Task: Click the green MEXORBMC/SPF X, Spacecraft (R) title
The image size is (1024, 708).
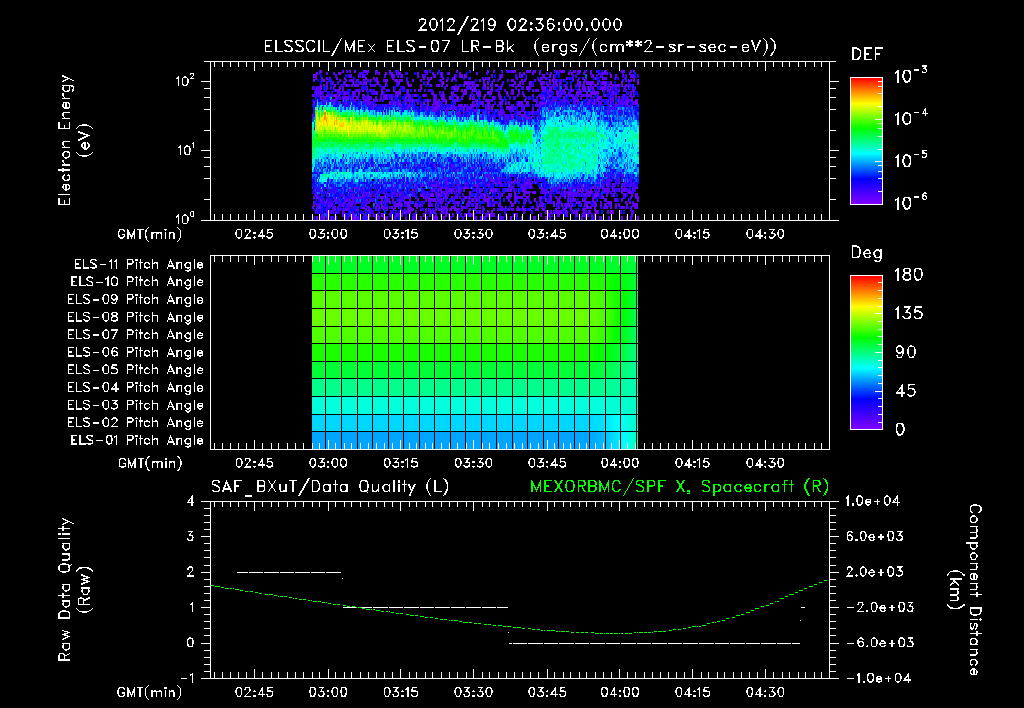Action: pyautogui.click(x=679, y=487)
